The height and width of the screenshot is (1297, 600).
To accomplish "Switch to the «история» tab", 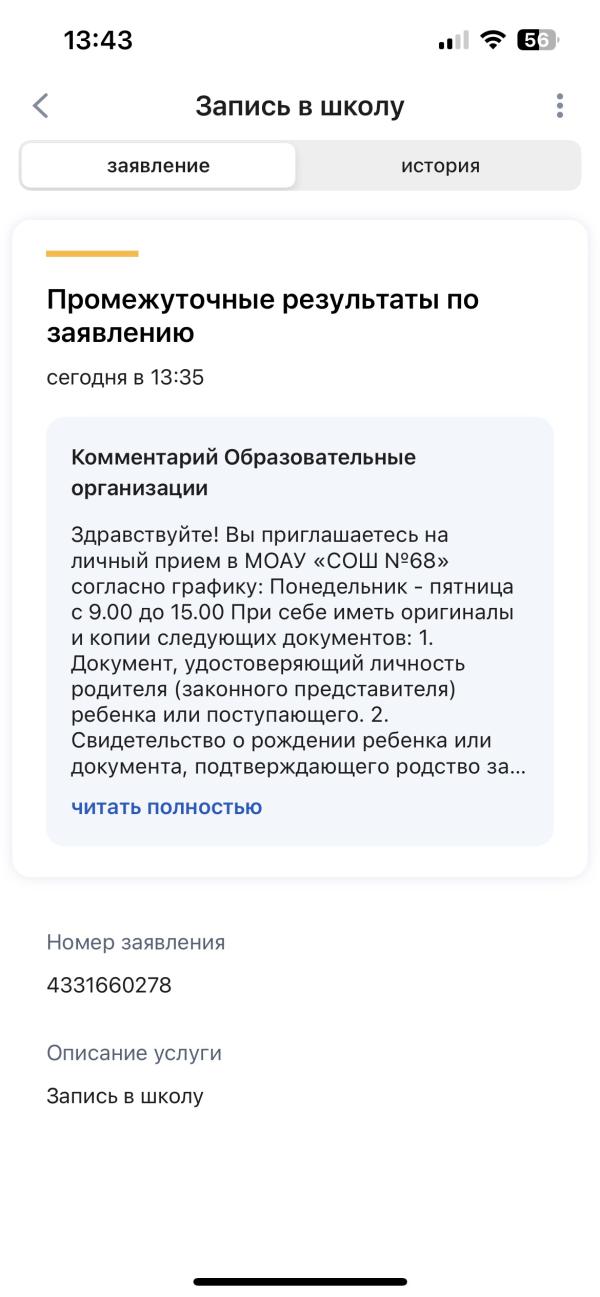I will pyautogui.click(x=440, y=166).
